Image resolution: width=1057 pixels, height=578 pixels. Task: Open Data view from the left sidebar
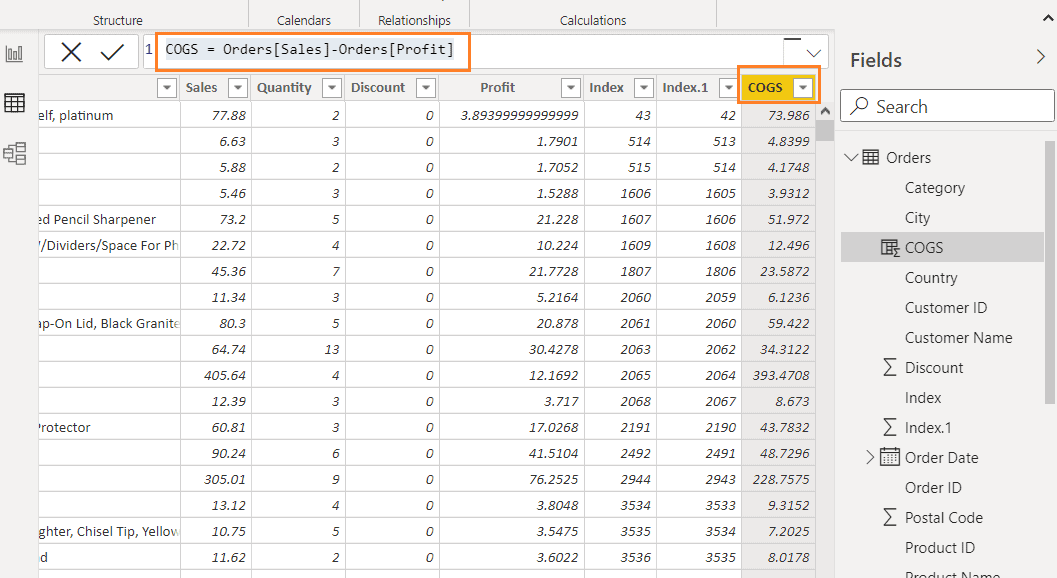pyautogui.click(x=14, y=103)
